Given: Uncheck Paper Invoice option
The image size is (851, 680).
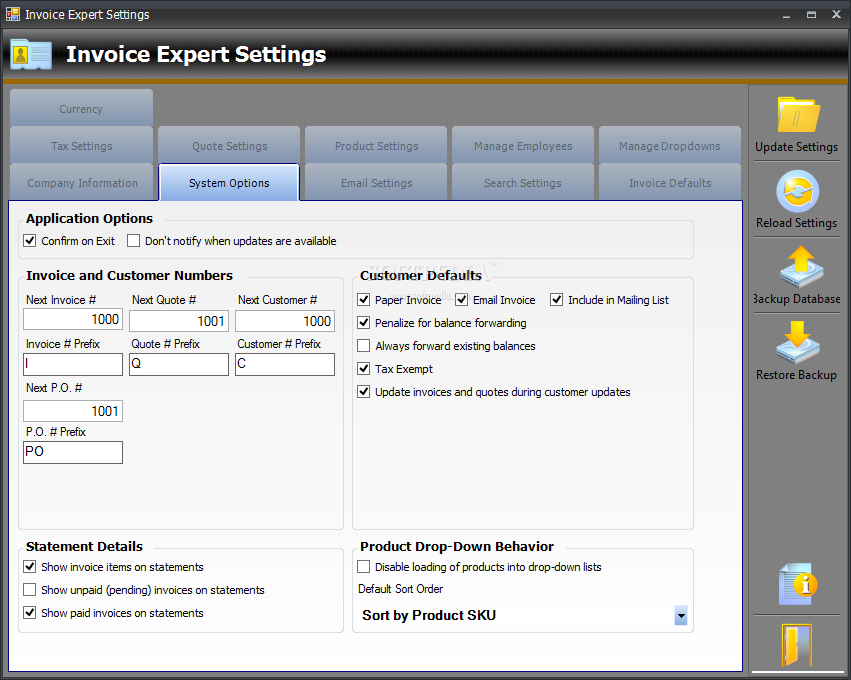Looking at the screenshot, I should [x=364, y=300].
